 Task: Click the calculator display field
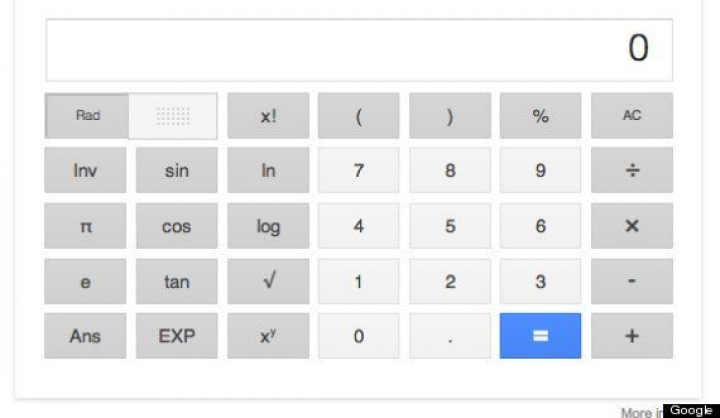tap(358, 49)
